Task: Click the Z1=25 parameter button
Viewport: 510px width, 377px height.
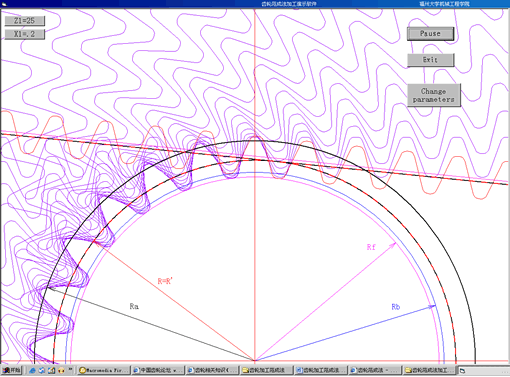Action: point(24,21)
